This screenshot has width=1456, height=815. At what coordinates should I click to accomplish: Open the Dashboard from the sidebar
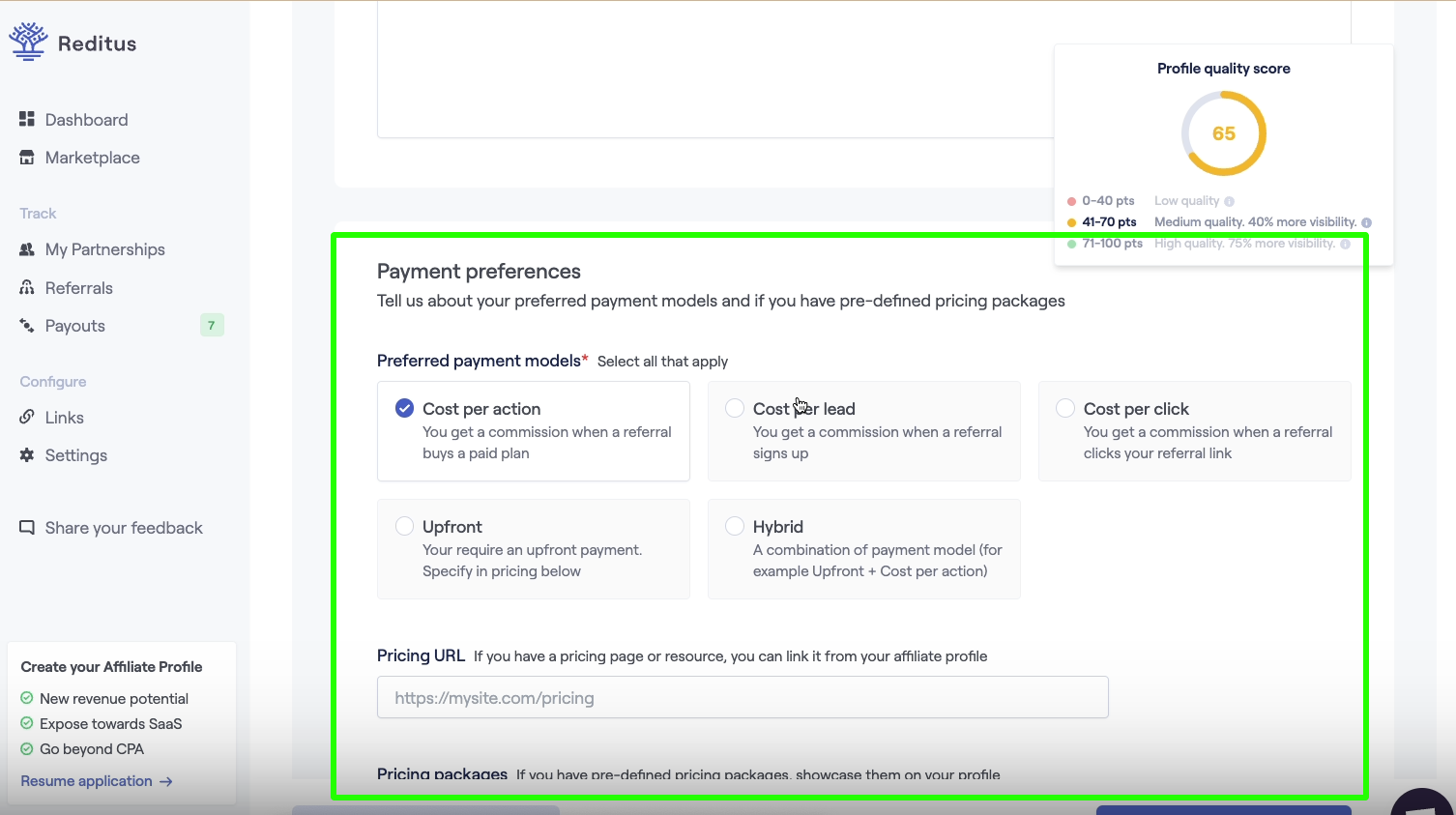click(86, 119)
